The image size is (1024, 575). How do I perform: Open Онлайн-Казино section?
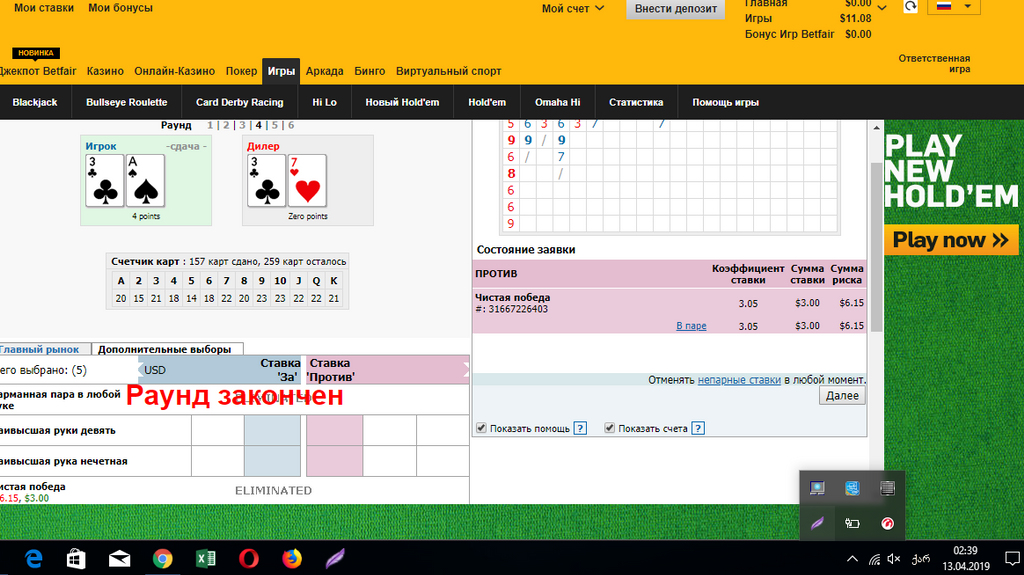pyautogui.click(x=174, y=71)
